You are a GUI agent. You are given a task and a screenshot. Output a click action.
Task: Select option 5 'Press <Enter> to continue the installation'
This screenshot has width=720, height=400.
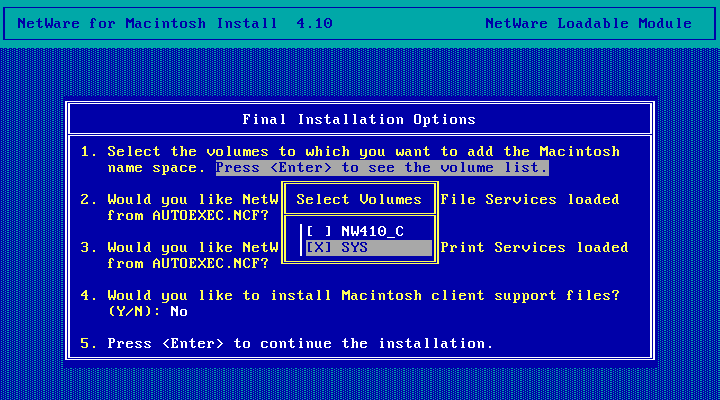click(300, 344)
